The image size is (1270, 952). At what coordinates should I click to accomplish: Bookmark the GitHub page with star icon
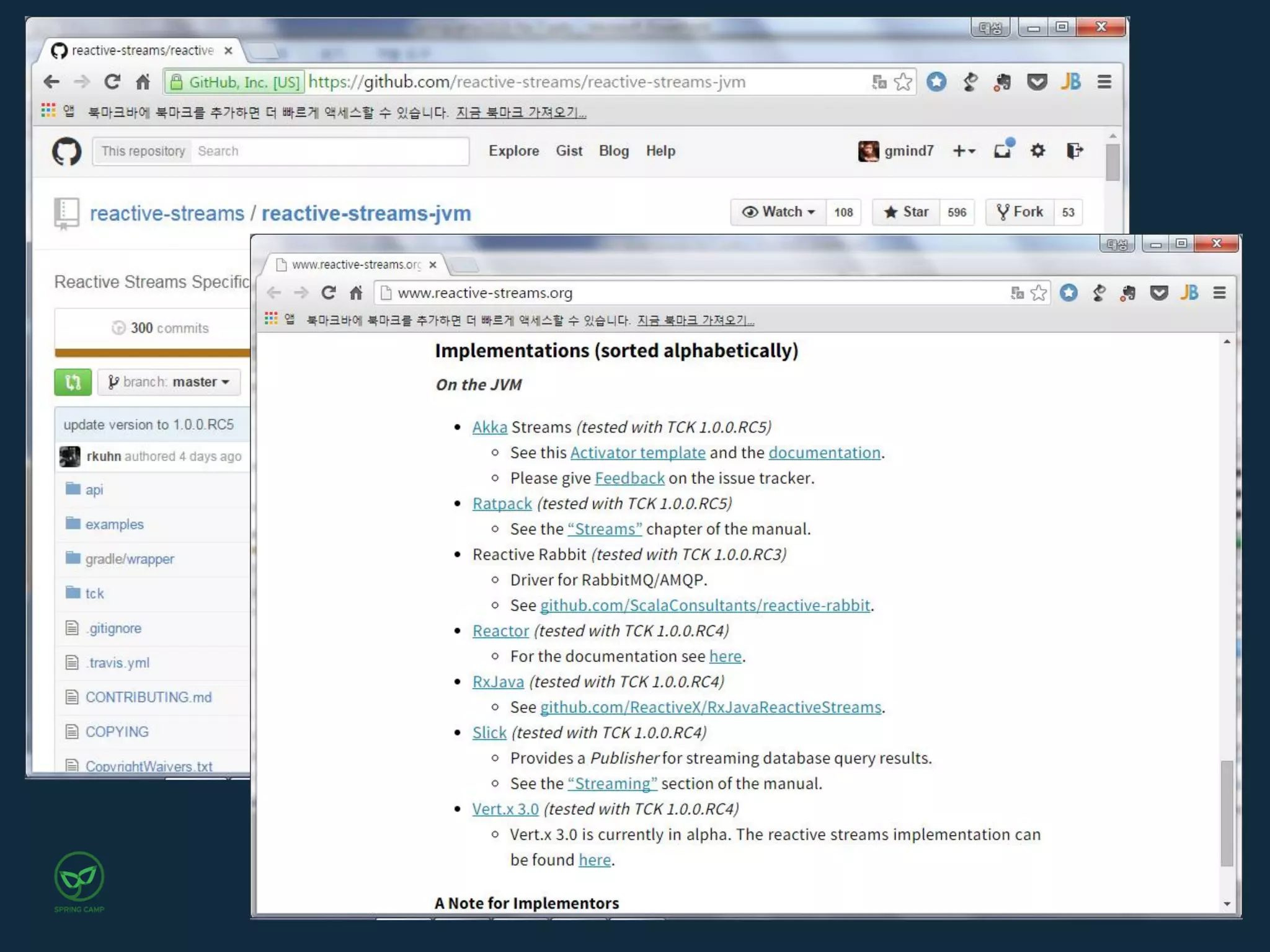(x=903, y=82)
